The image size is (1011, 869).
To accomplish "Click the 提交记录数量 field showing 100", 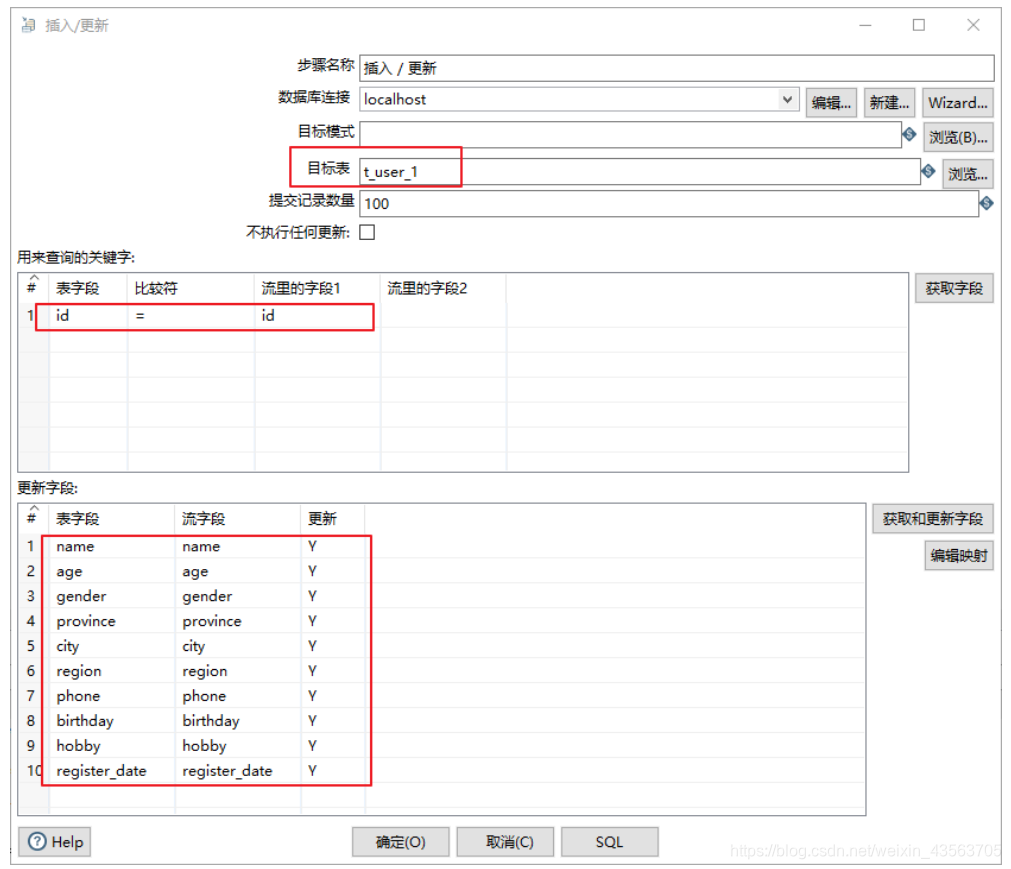I will coord(669,204).
